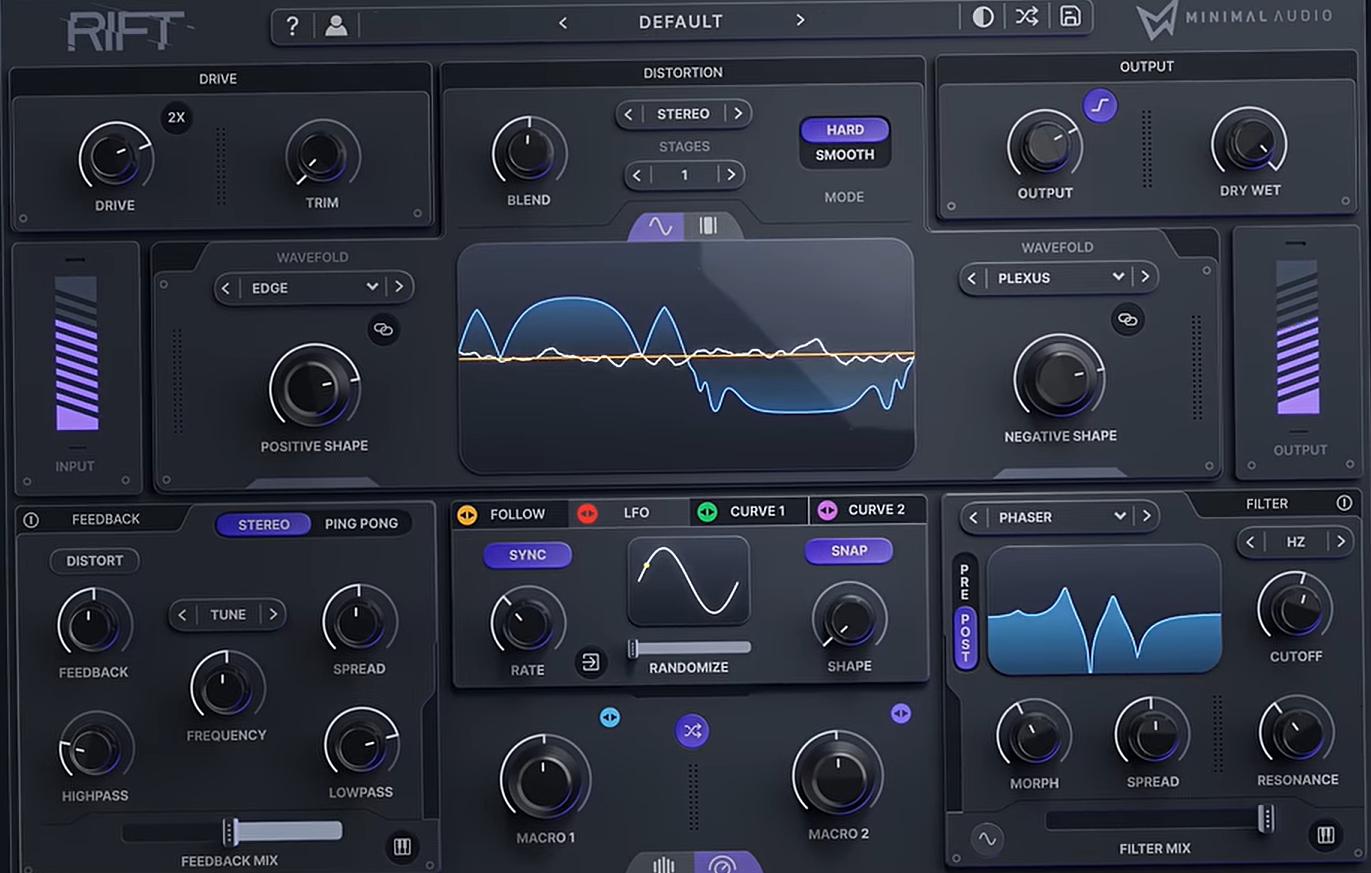
Task: Toggle the output soft clip icon
Action: point(1101,105)
